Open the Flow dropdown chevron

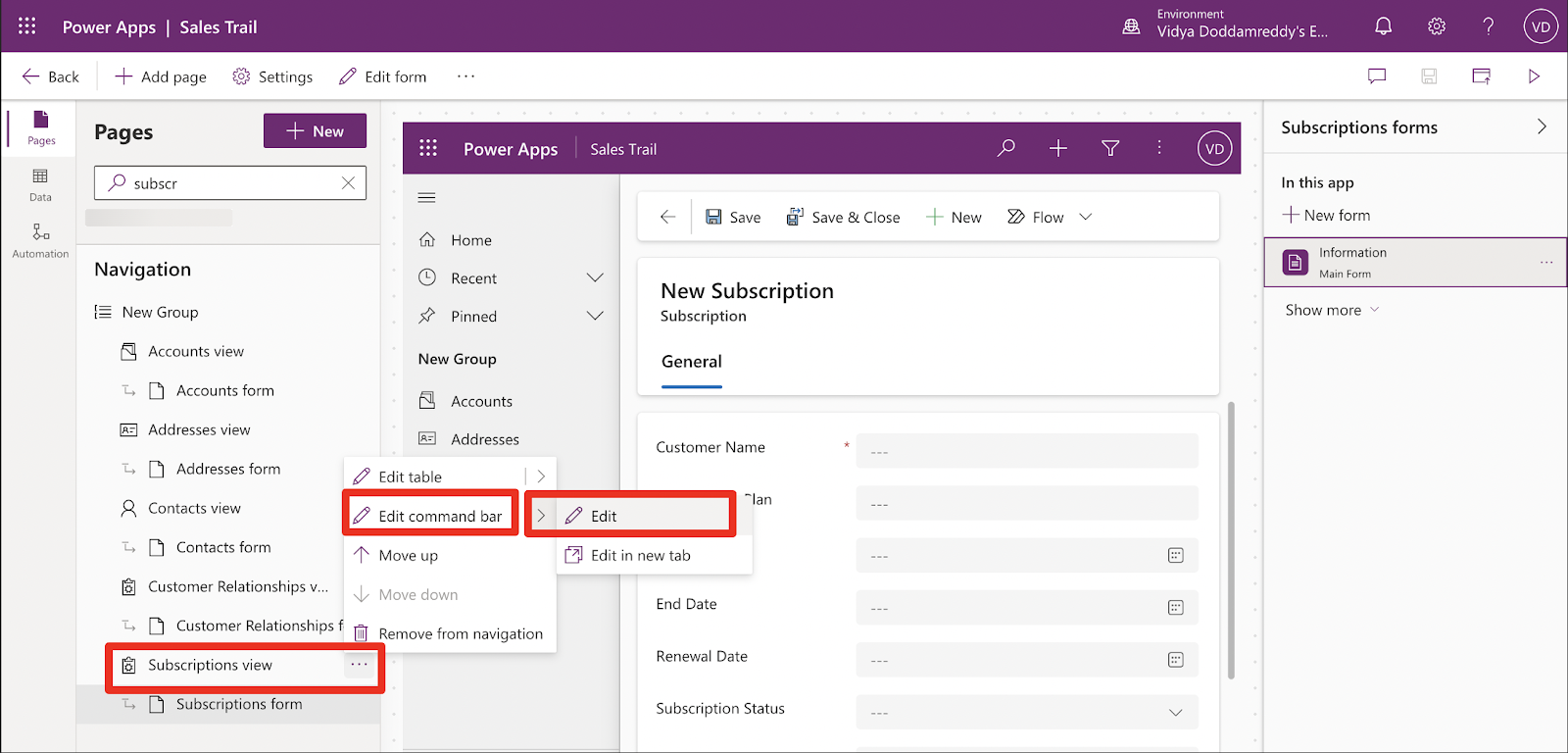coord(1085,217)
